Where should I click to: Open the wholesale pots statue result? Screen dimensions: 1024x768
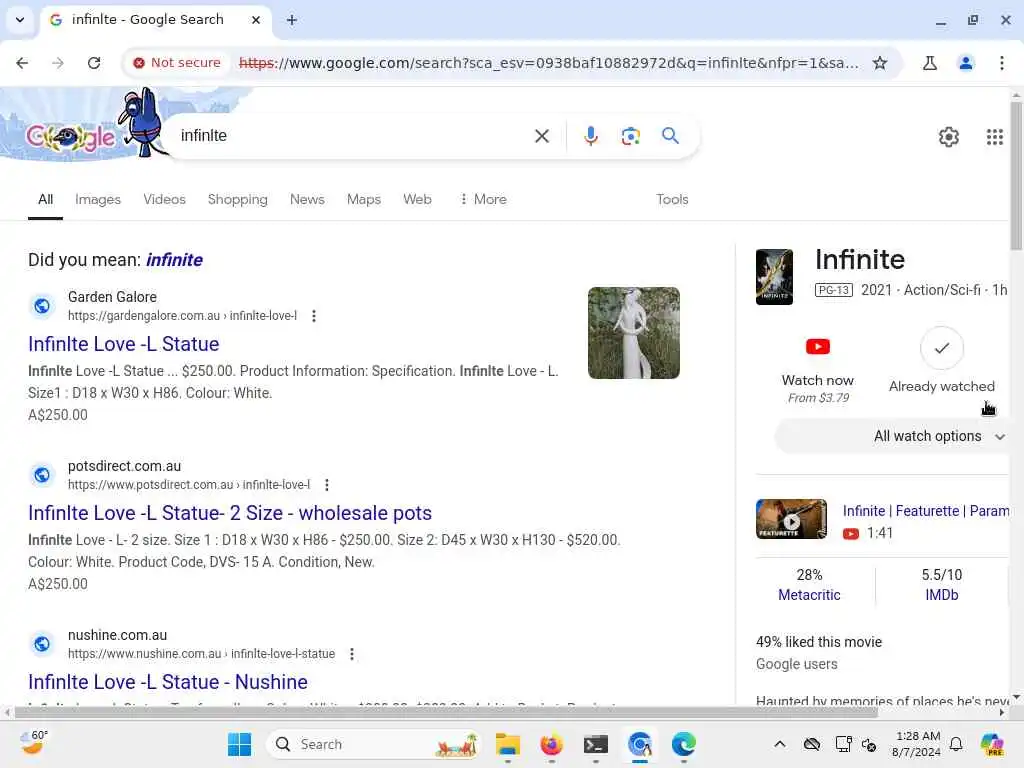pos(230,513)
